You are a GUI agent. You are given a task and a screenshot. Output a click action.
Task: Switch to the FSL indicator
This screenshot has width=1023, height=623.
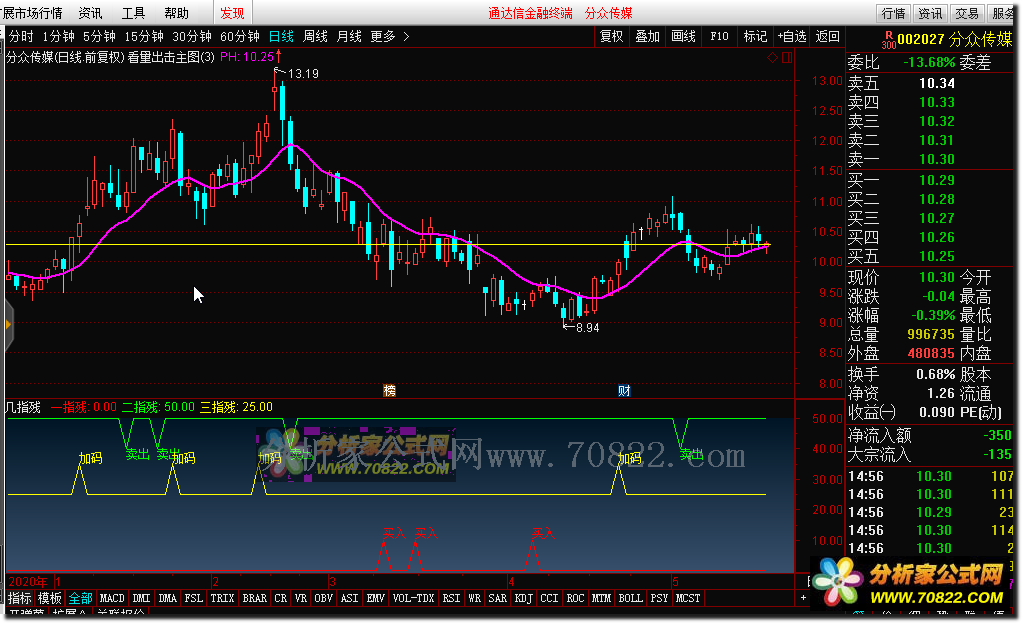point(194,598)
